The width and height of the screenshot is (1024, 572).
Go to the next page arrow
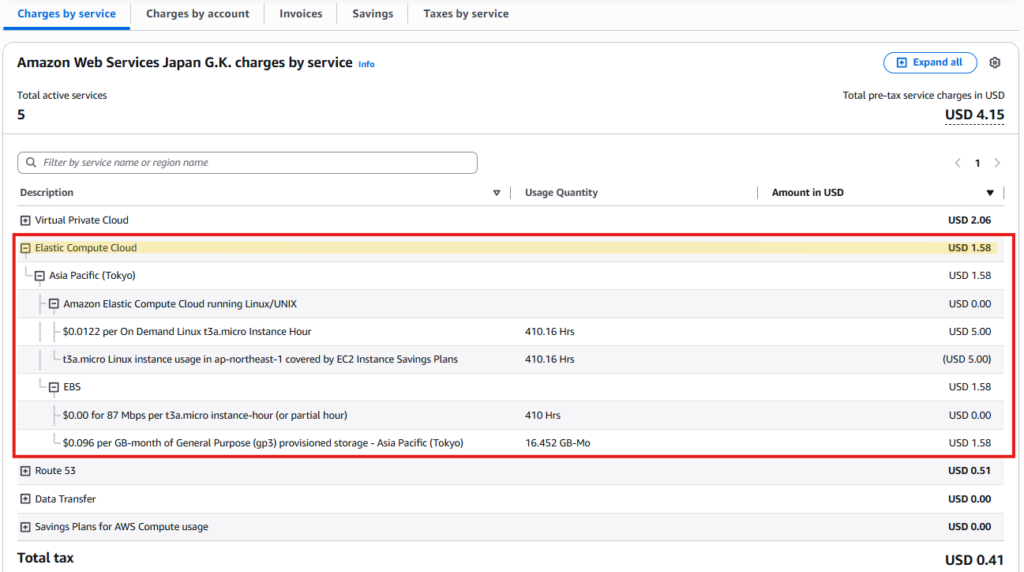(x=997, y=163)
